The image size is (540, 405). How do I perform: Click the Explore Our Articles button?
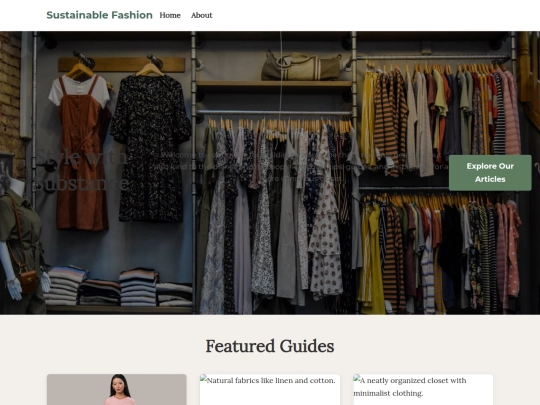tap(490, 173)
